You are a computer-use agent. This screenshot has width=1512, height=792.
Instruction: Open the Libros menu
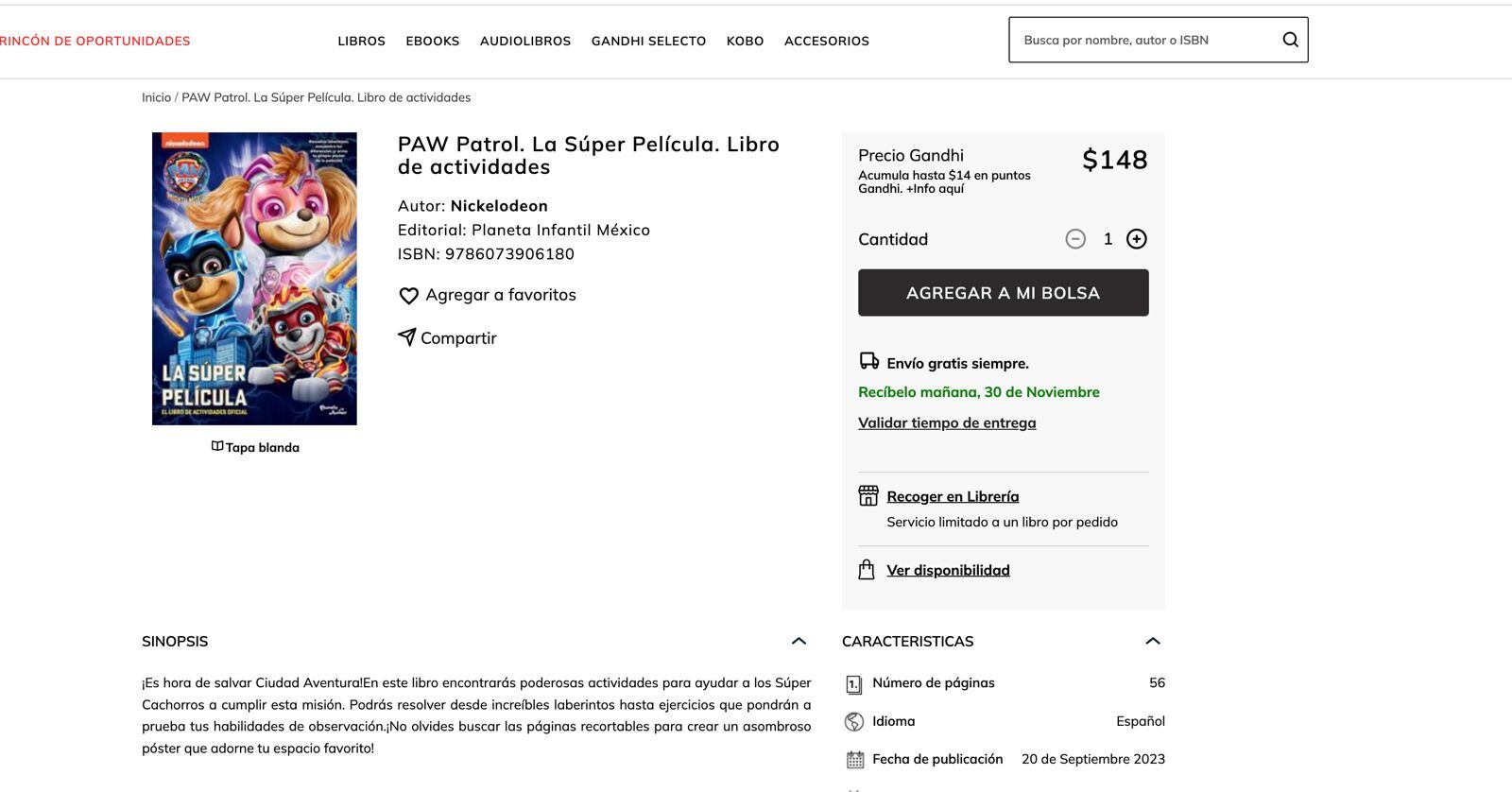pos(361,41)
